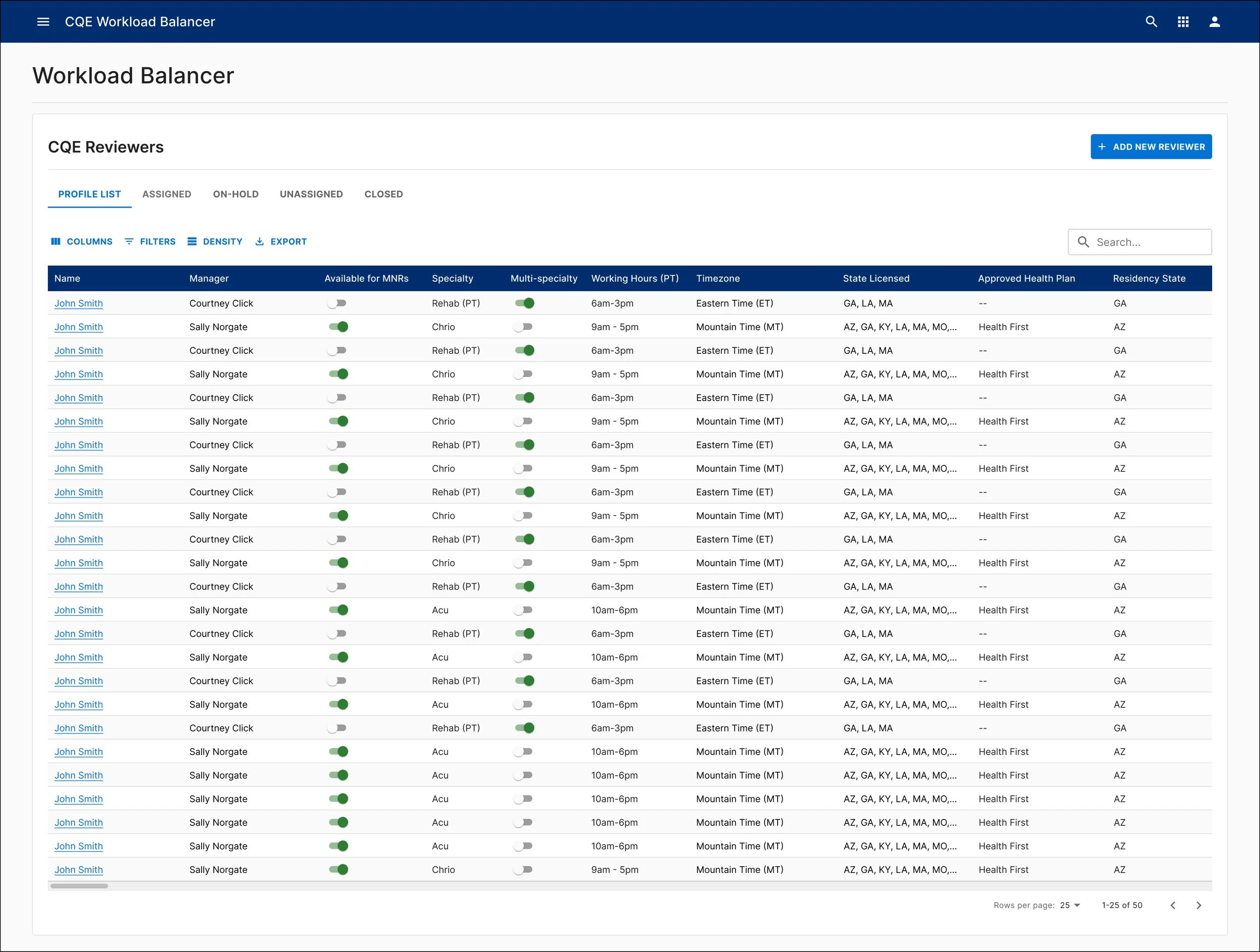Viewport: 1260px width, 952px height.
Task: Open John Smith link in first row
Action: tap(79, 303)
